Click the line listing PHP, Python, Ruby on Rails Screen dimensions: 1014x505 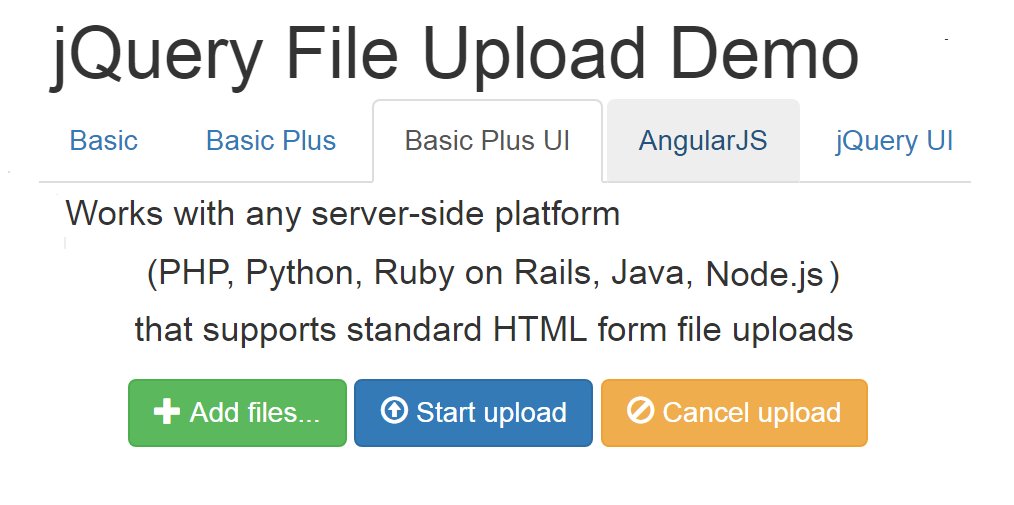493,274
